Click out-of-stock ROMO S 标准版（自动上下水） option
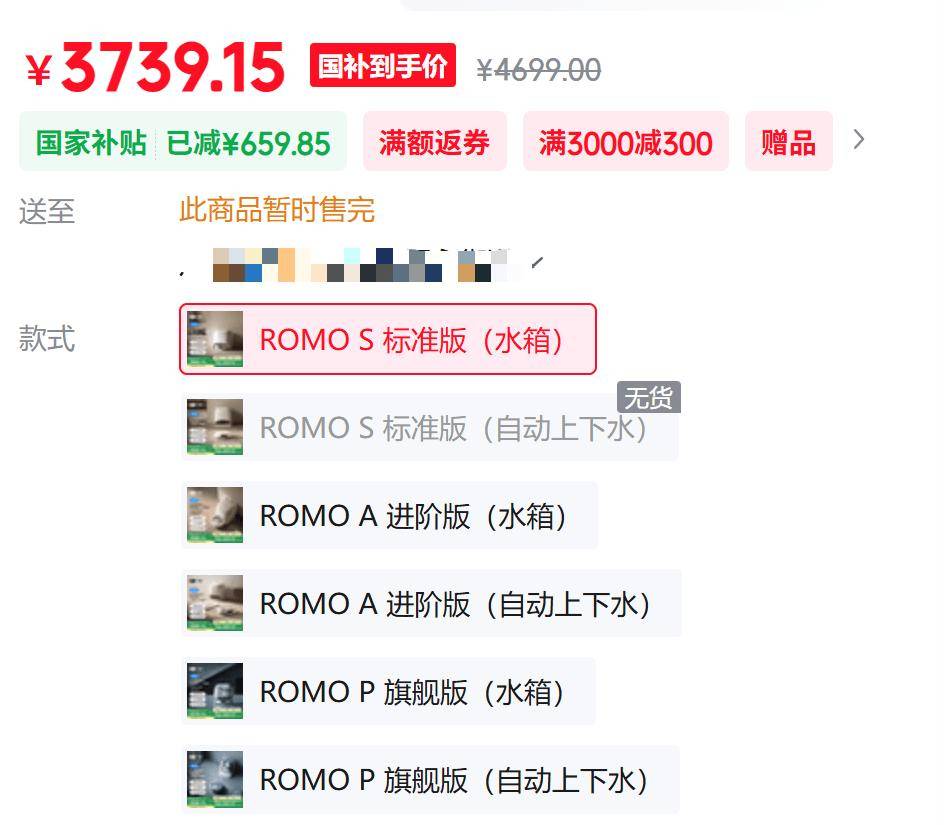The image size is (949, 825). pos(430,427)
